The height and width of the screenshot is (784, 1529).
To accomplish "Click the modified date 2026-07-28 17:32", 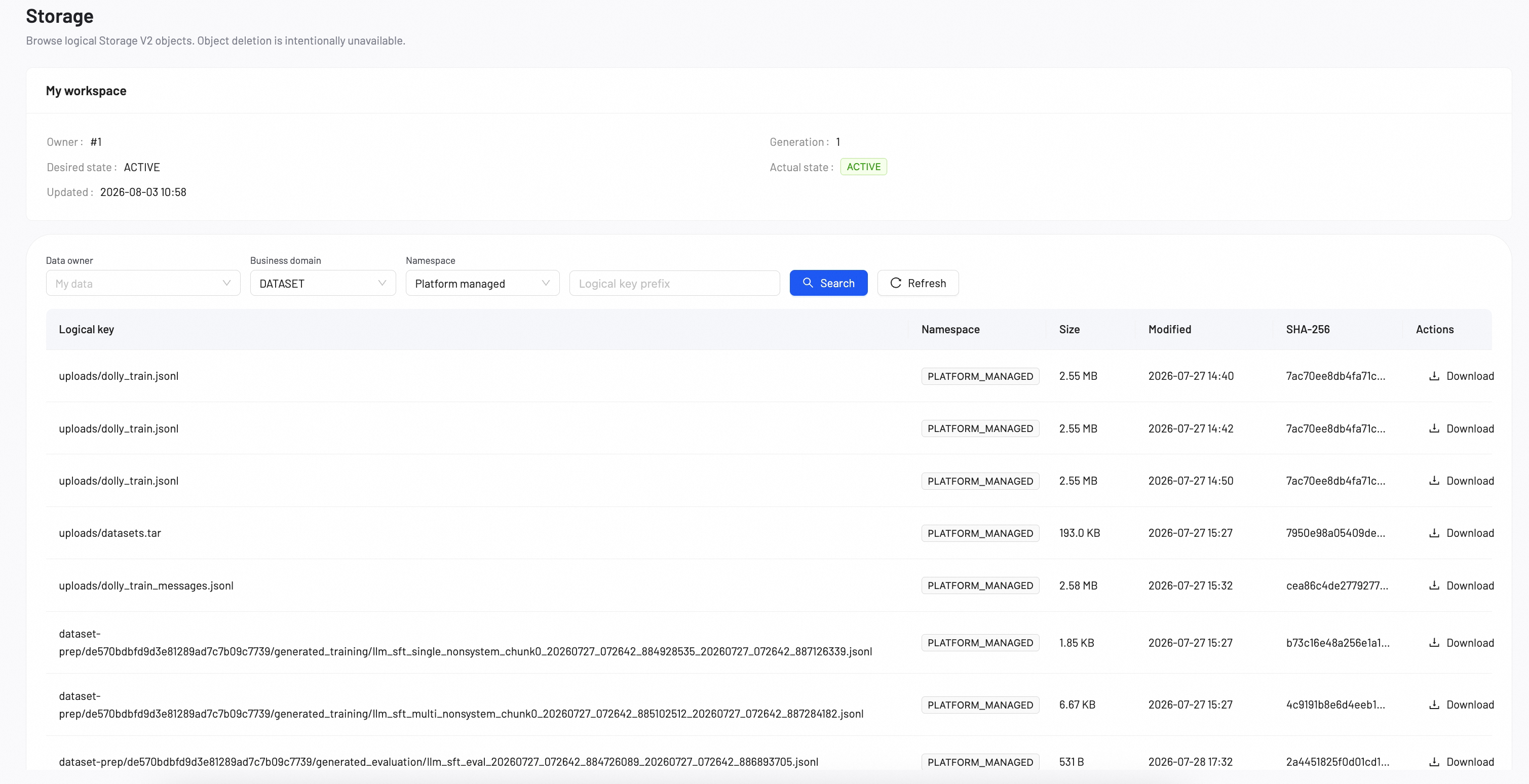I will [1190, 762].
